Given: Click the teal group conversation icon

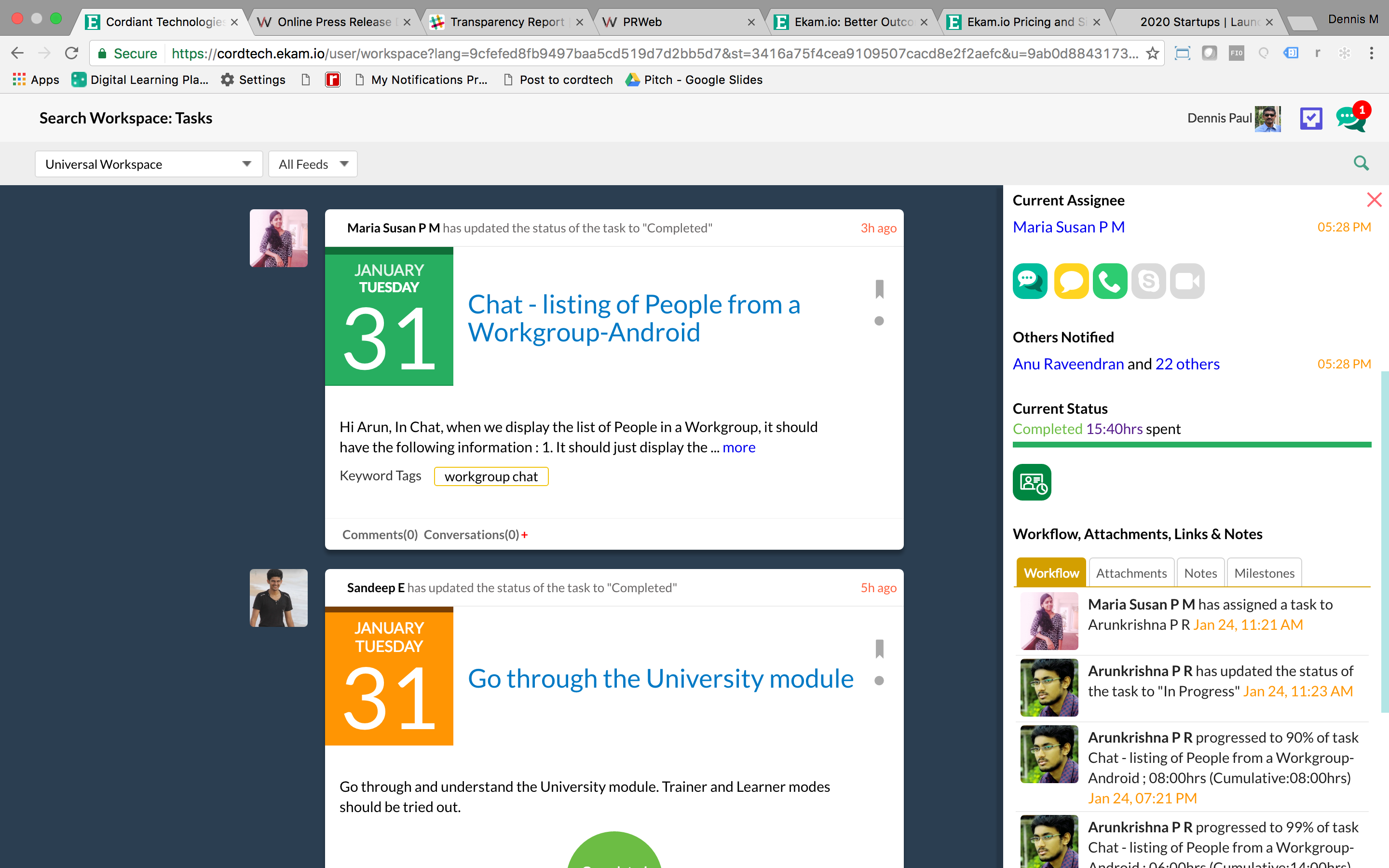Looking at the screenshot, I should pyautogui.click(x=1030, y=281).
